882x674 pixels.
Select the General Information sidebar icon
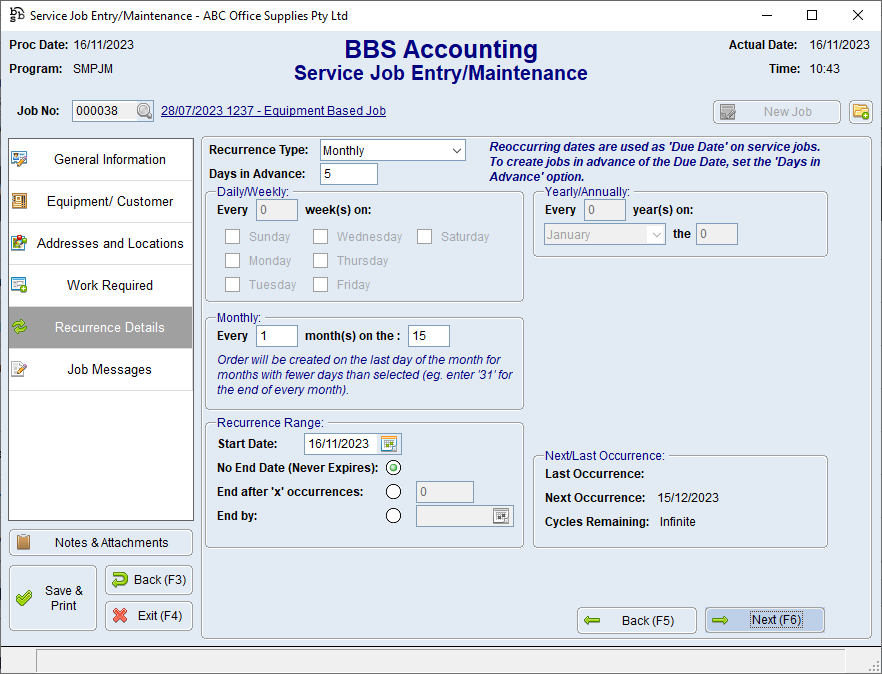tap(21, 158)
